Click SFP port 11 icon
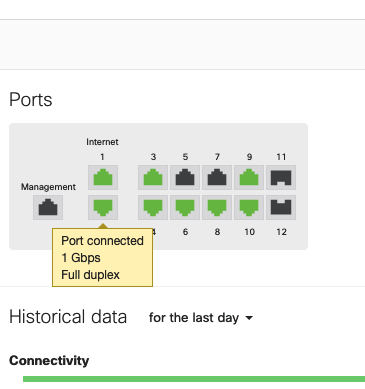The image size is (365, 389). click(281, 177)
